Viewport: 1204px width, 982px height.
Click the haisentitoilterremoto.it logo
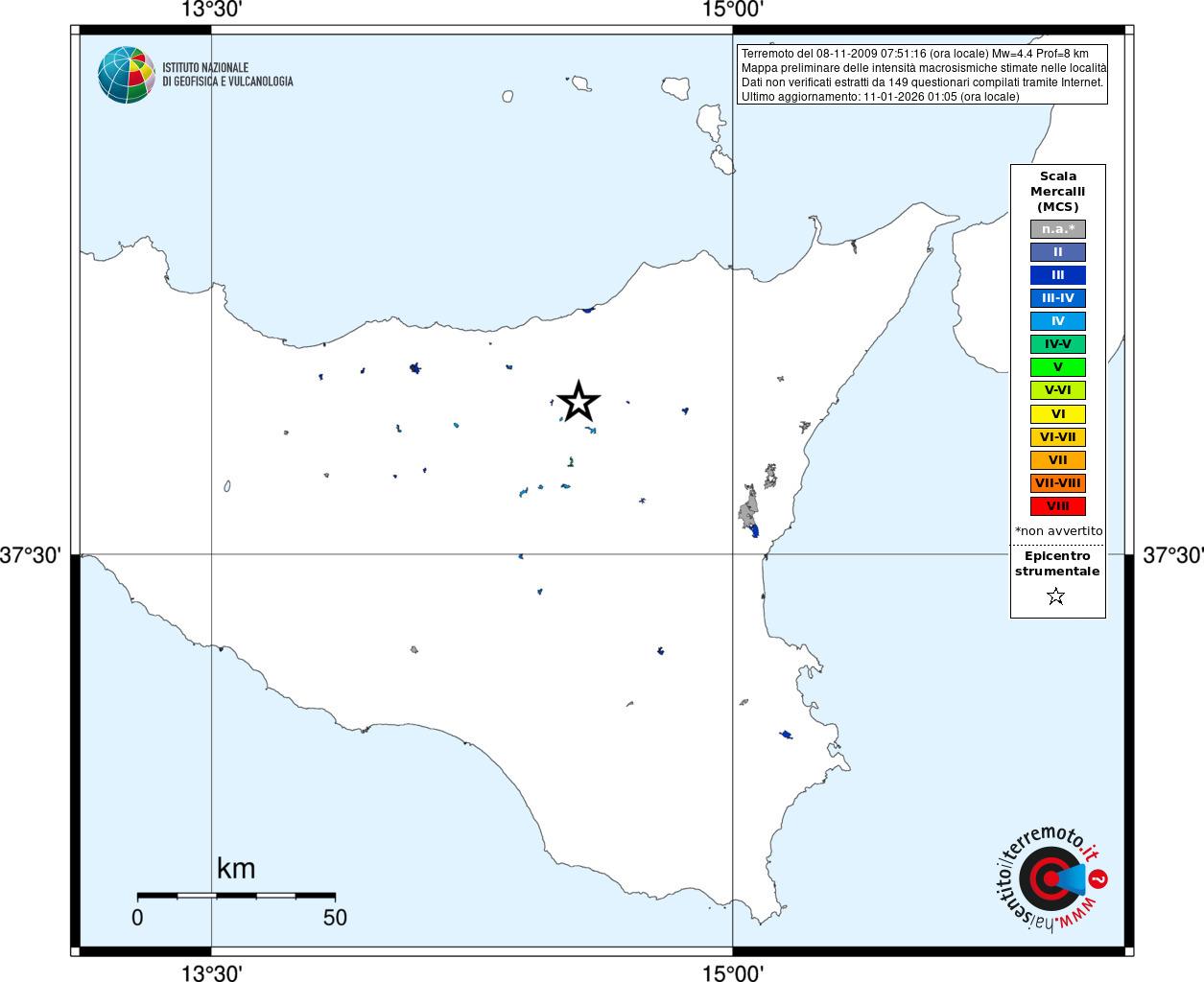(x=1051, y=878)
